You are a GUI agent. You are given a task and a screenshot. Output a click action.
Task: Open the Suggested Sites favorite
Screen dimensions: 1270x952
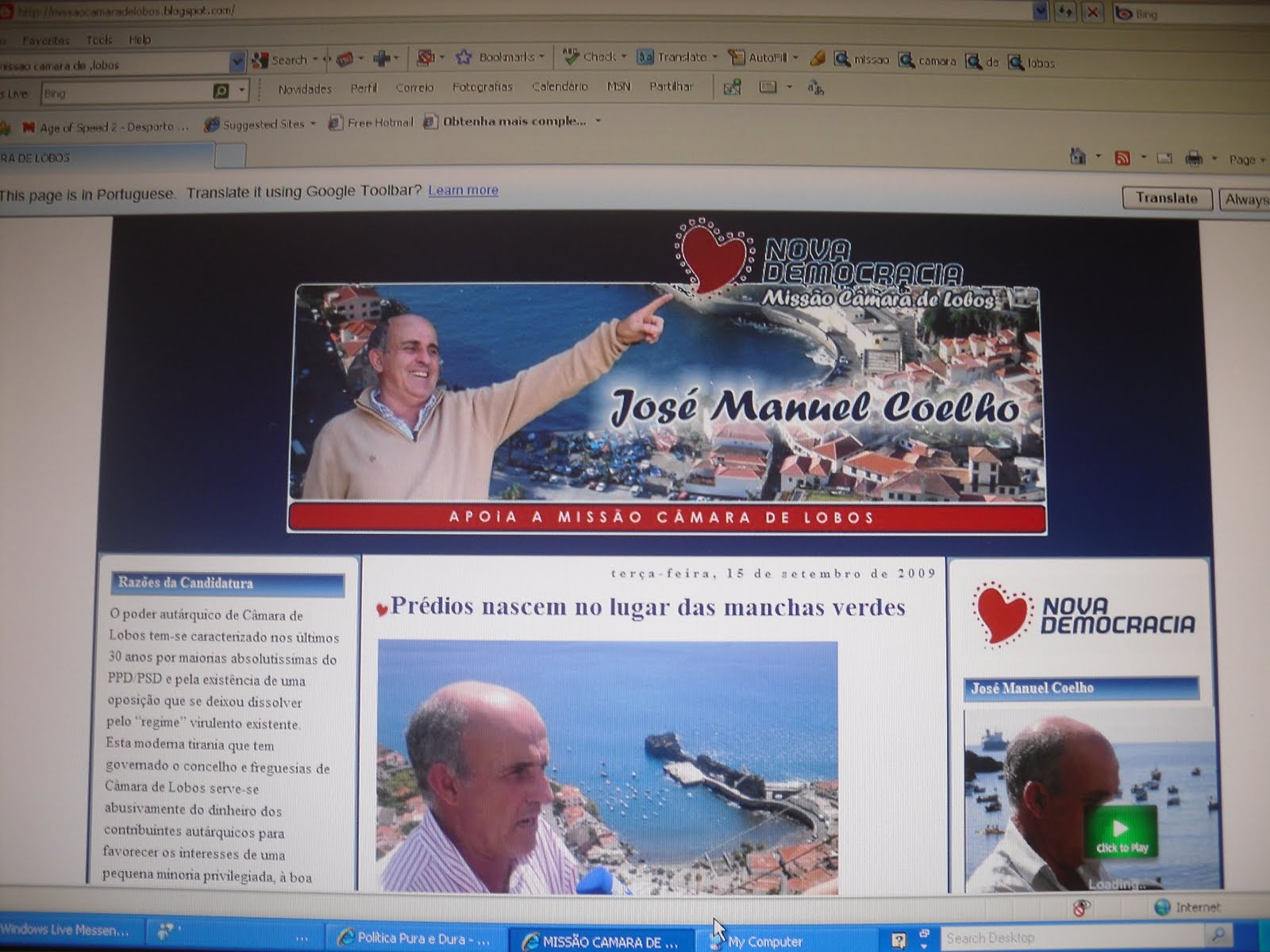click(260, 125)
